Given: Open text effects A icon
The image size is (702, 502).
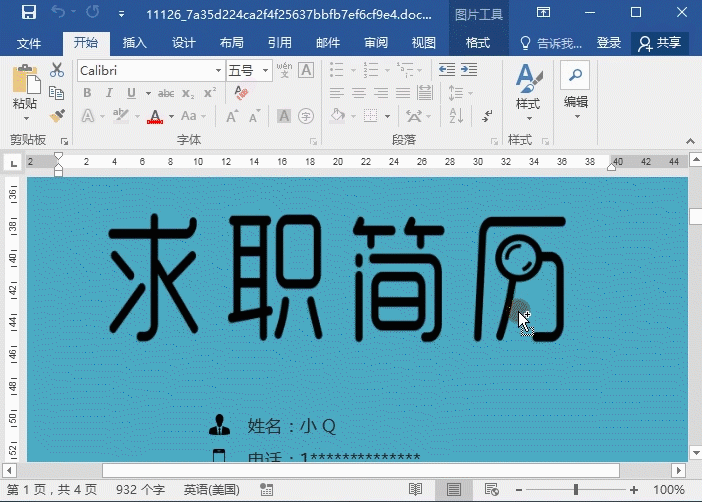Looking at the screenshot, I should pos(88,116).
